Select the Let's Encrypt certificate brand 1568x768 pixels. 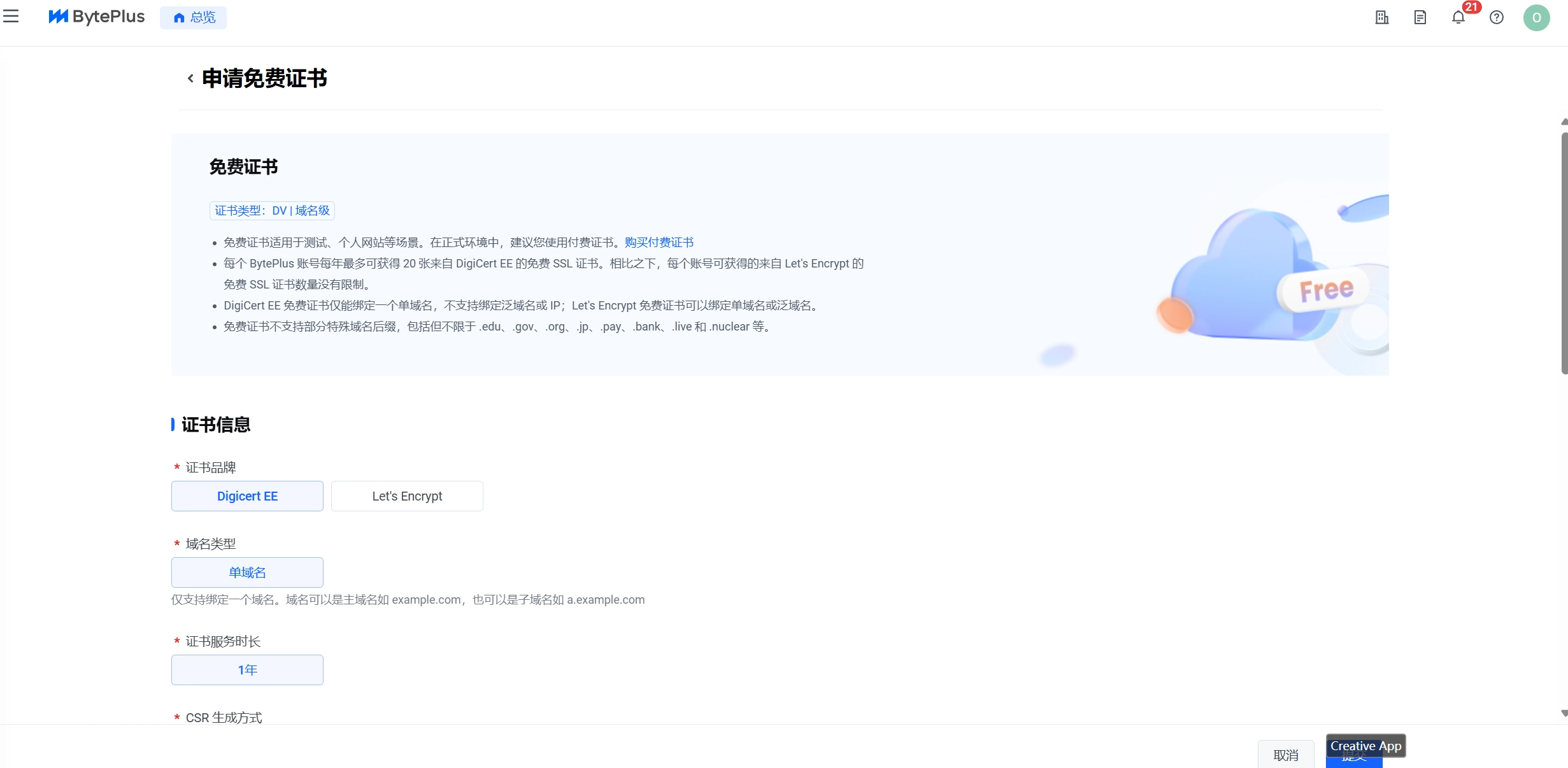pos(407,496)
